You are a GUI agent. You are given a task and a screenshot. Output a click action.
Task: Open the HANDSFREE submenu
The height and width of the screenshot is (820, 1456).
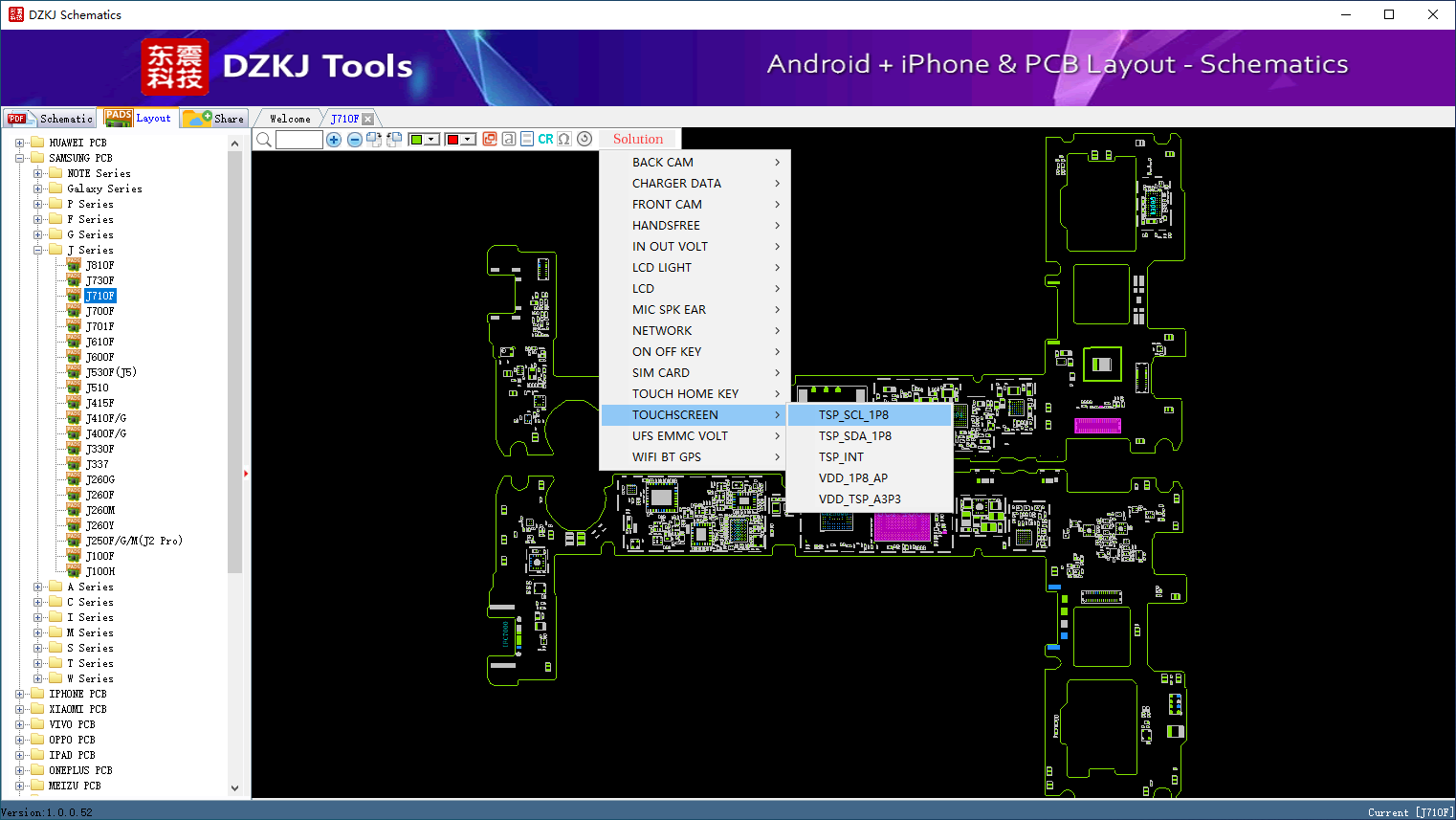point(695,226)
